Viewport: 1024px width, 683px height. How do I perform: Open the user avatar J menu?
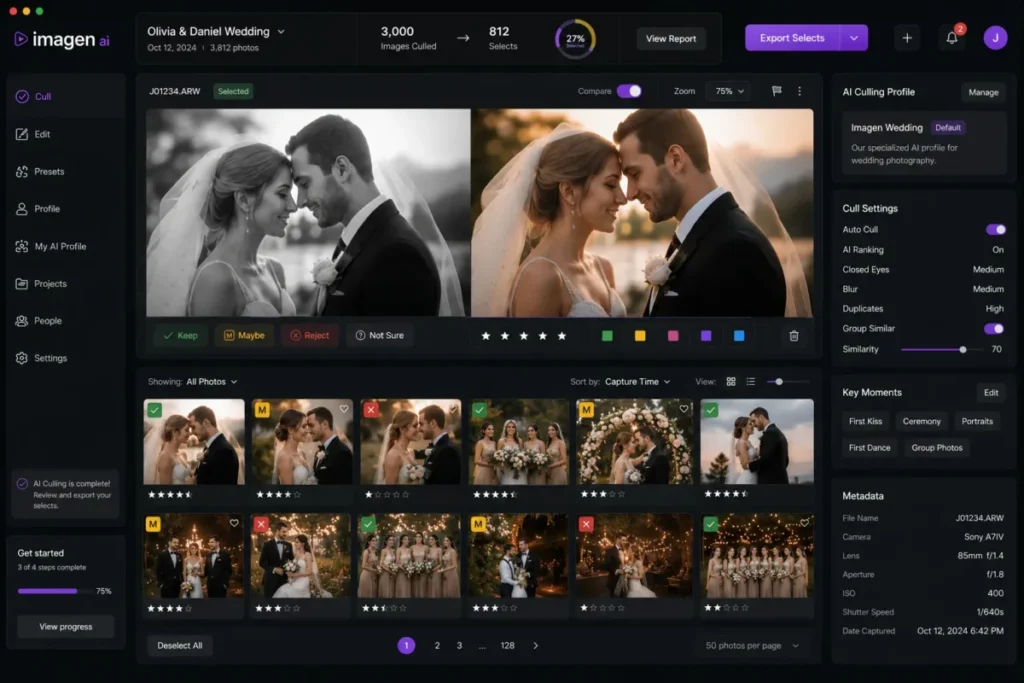(x=995, y=38)
